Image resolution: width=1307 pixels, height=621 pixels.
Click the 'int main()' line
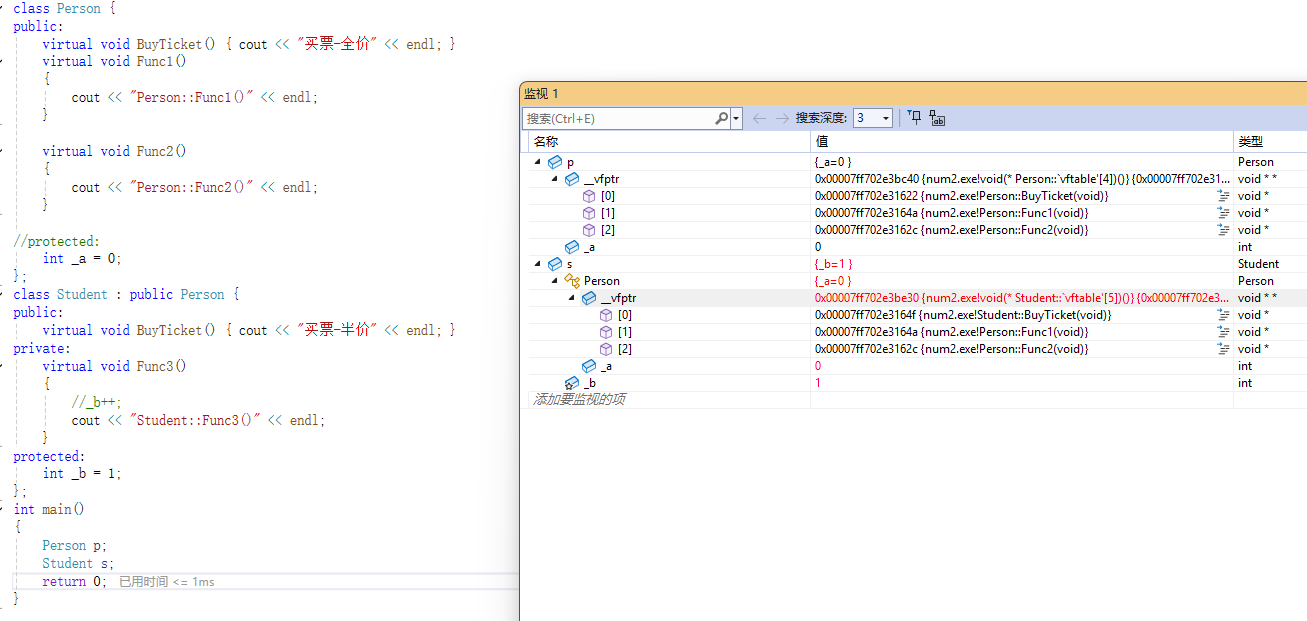(49, 509)
